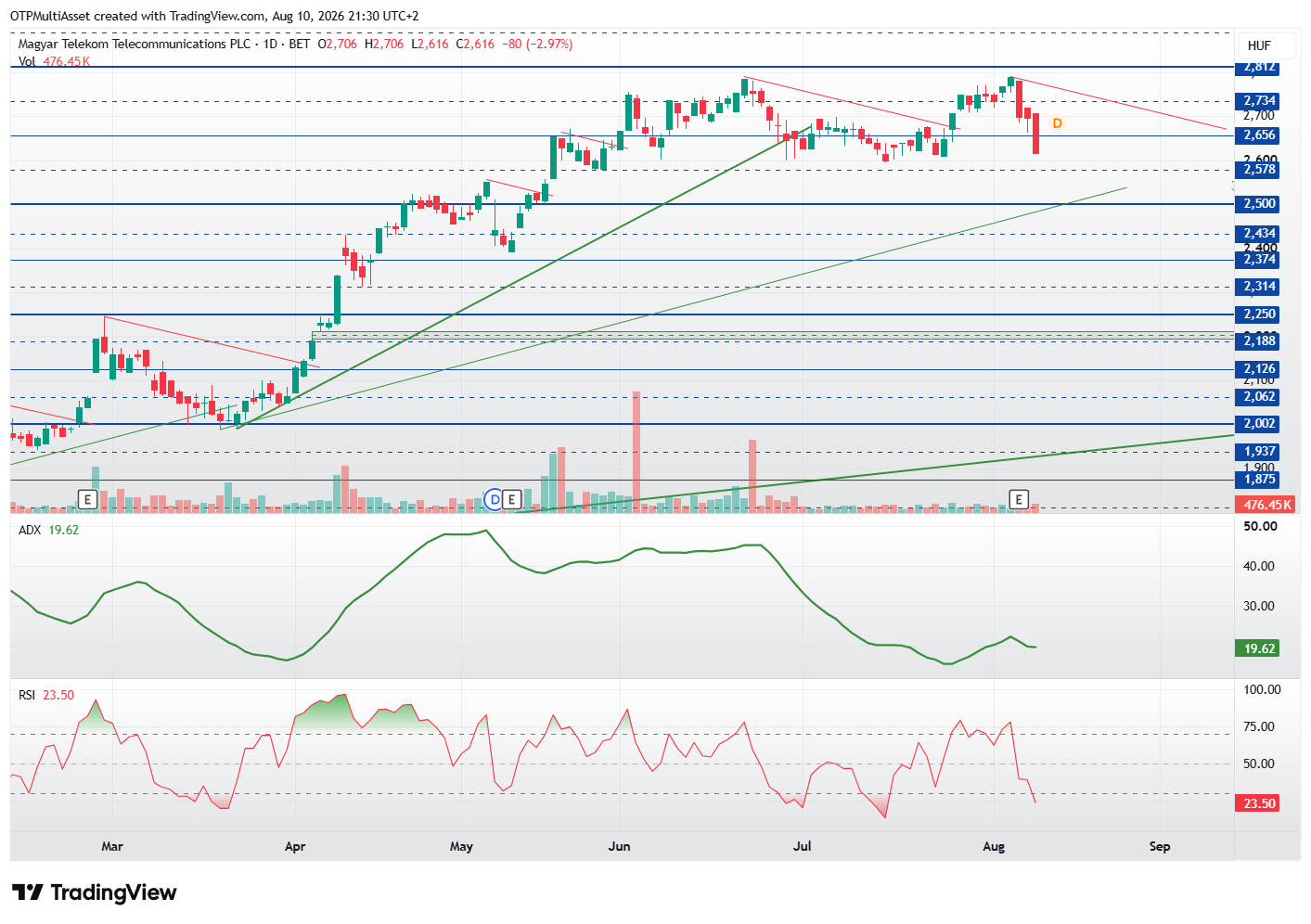
Task: Click the 1,875 price level label
Action: click(x=1259, y=480)
